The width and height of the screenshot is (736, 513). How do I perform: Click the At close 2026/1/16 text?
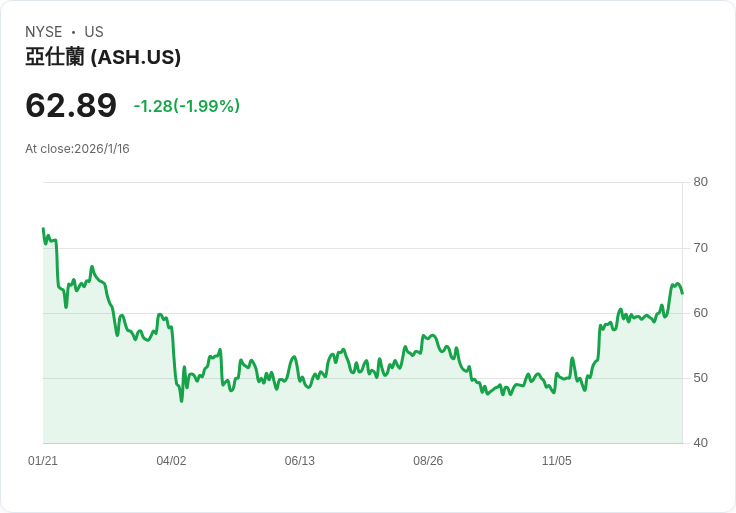(77, 149)
